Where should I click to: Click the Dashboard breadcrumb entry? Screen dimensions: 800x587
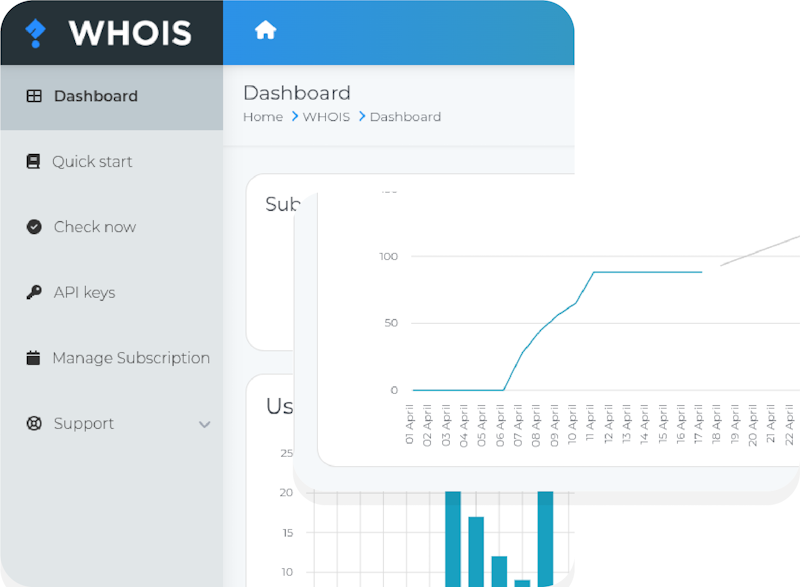point(405,117)
